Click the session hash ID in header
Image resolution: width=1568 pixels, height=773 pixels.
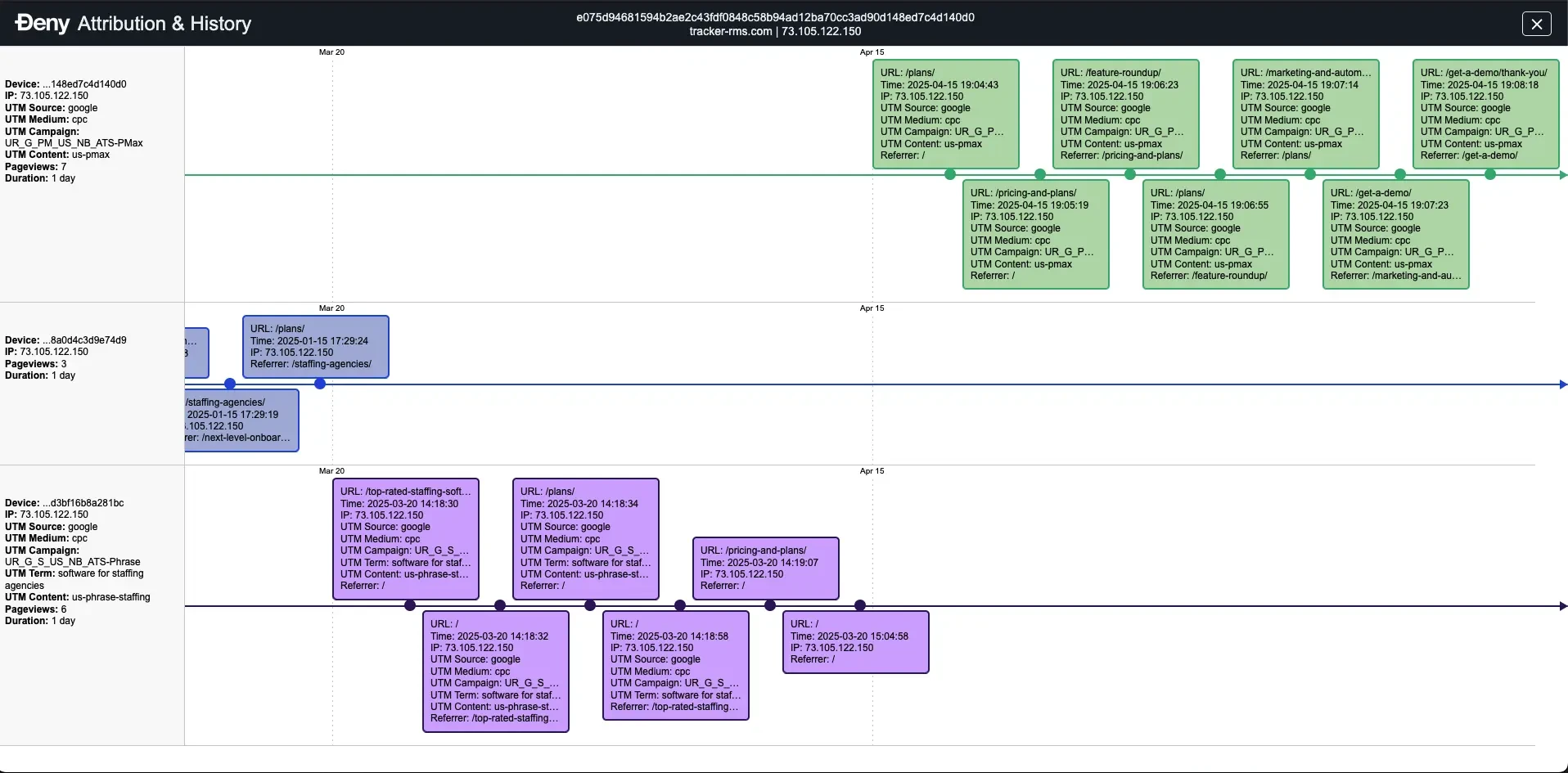(x=775, y=17)
